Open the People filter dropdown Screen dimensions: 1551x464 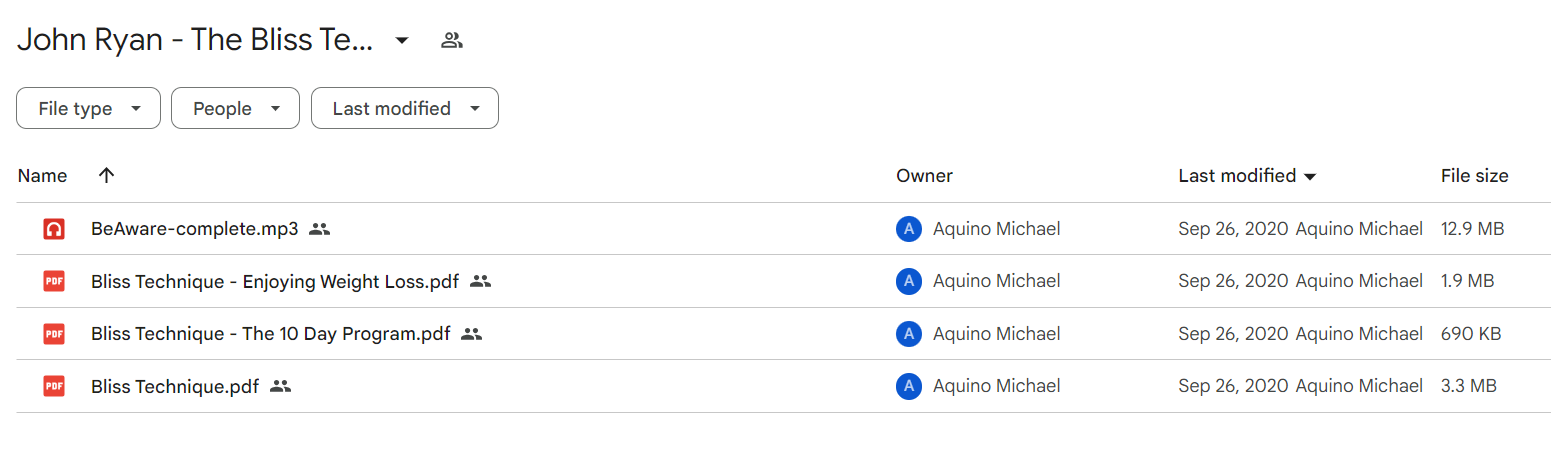tap(235, 108)
